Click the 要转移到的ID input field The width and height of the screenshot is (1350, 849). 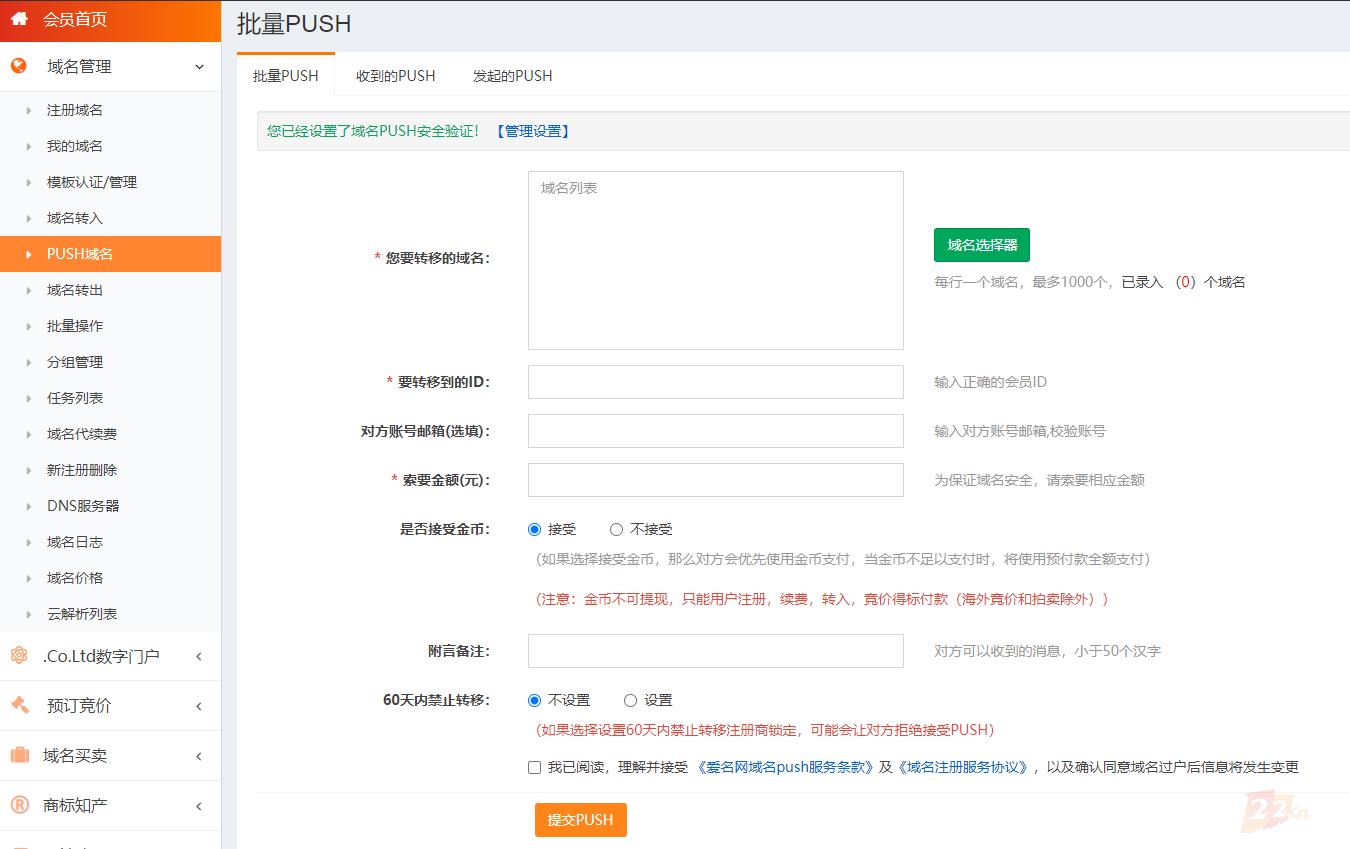[x=715, y=382]
